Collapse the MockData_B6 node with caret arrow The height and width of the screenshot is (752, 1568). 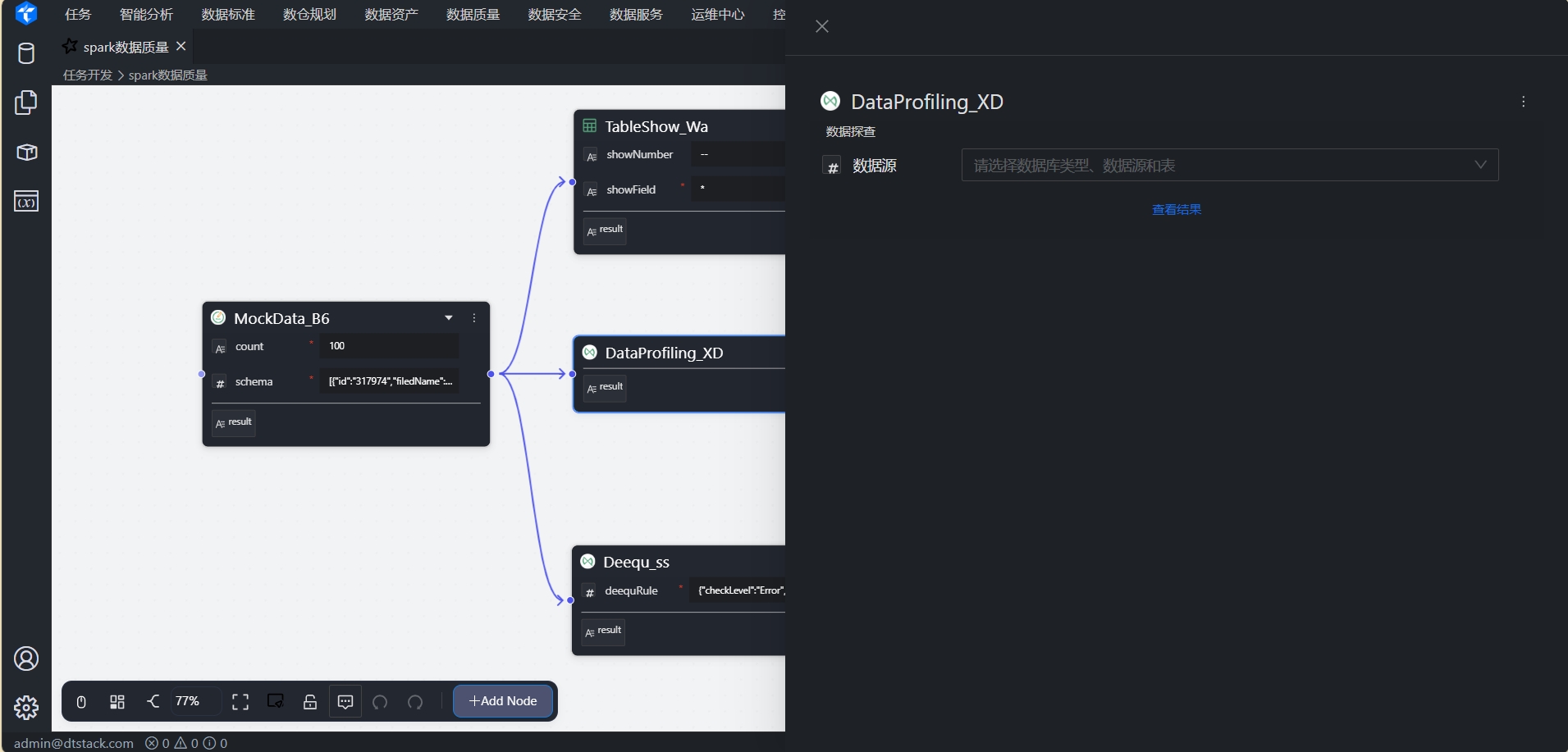pyautogui.click(x=449, y=318)
